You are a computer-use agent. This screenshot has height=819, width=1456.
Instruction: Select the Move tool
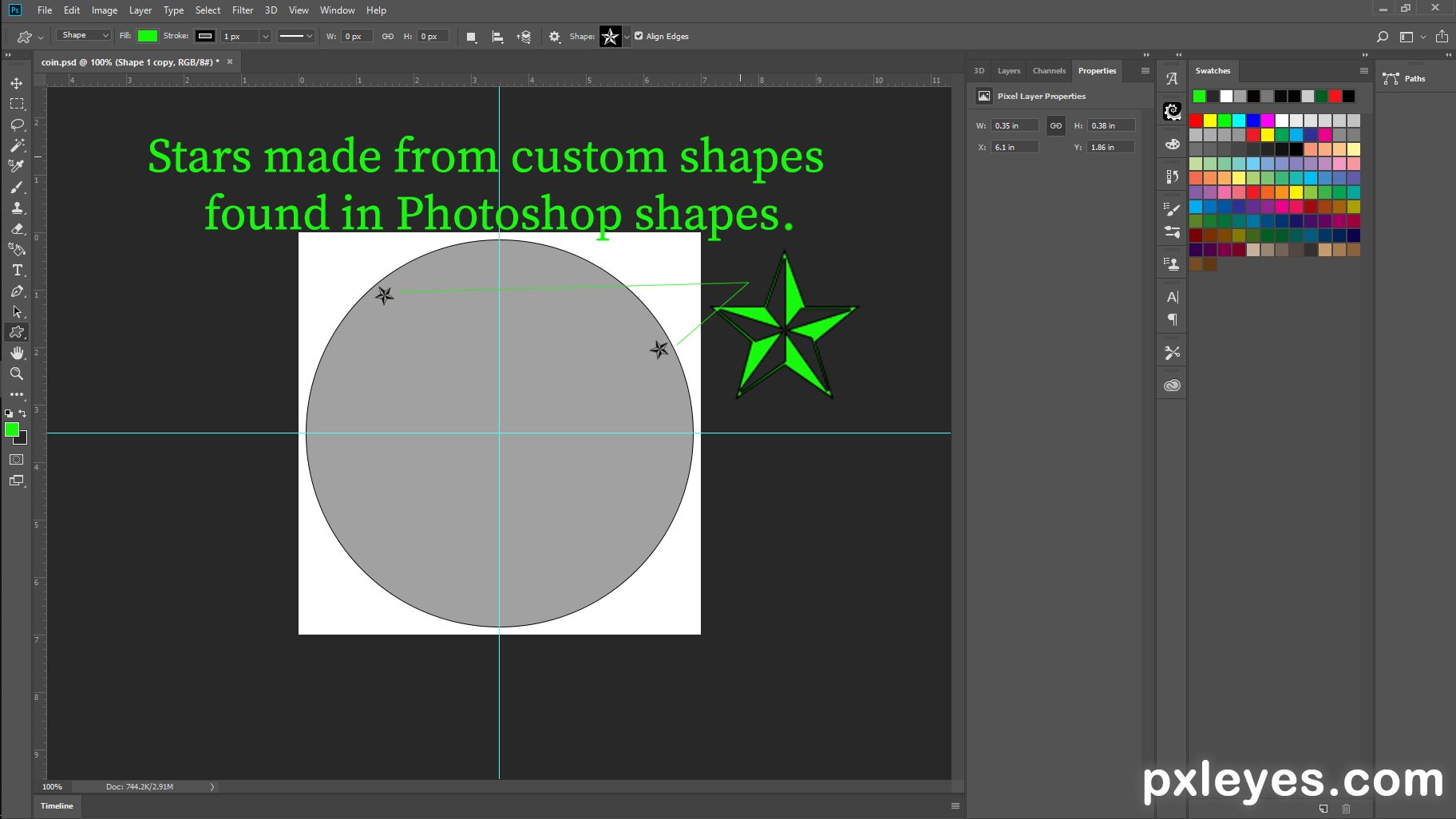(17, 83)
